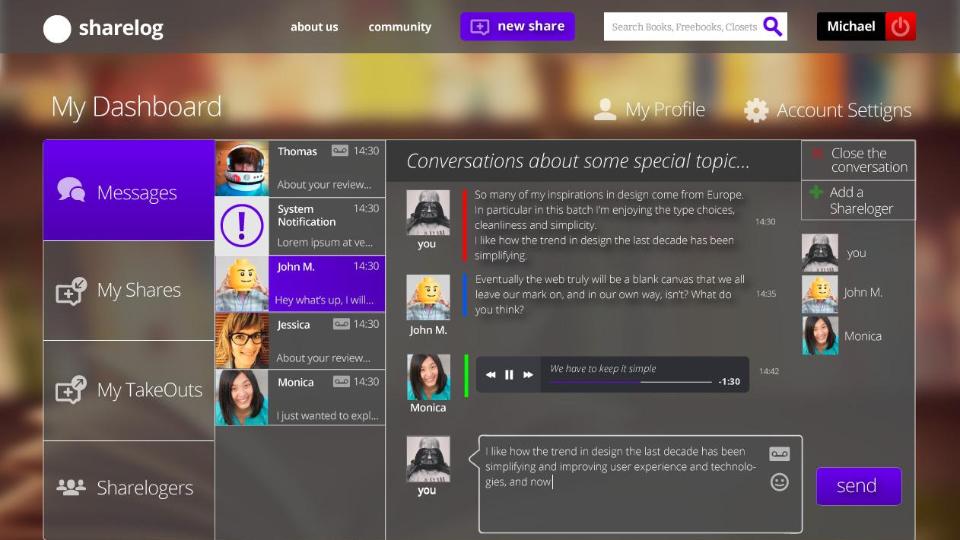Click the search books input field

pyautogui.click(x=683, y=27)
